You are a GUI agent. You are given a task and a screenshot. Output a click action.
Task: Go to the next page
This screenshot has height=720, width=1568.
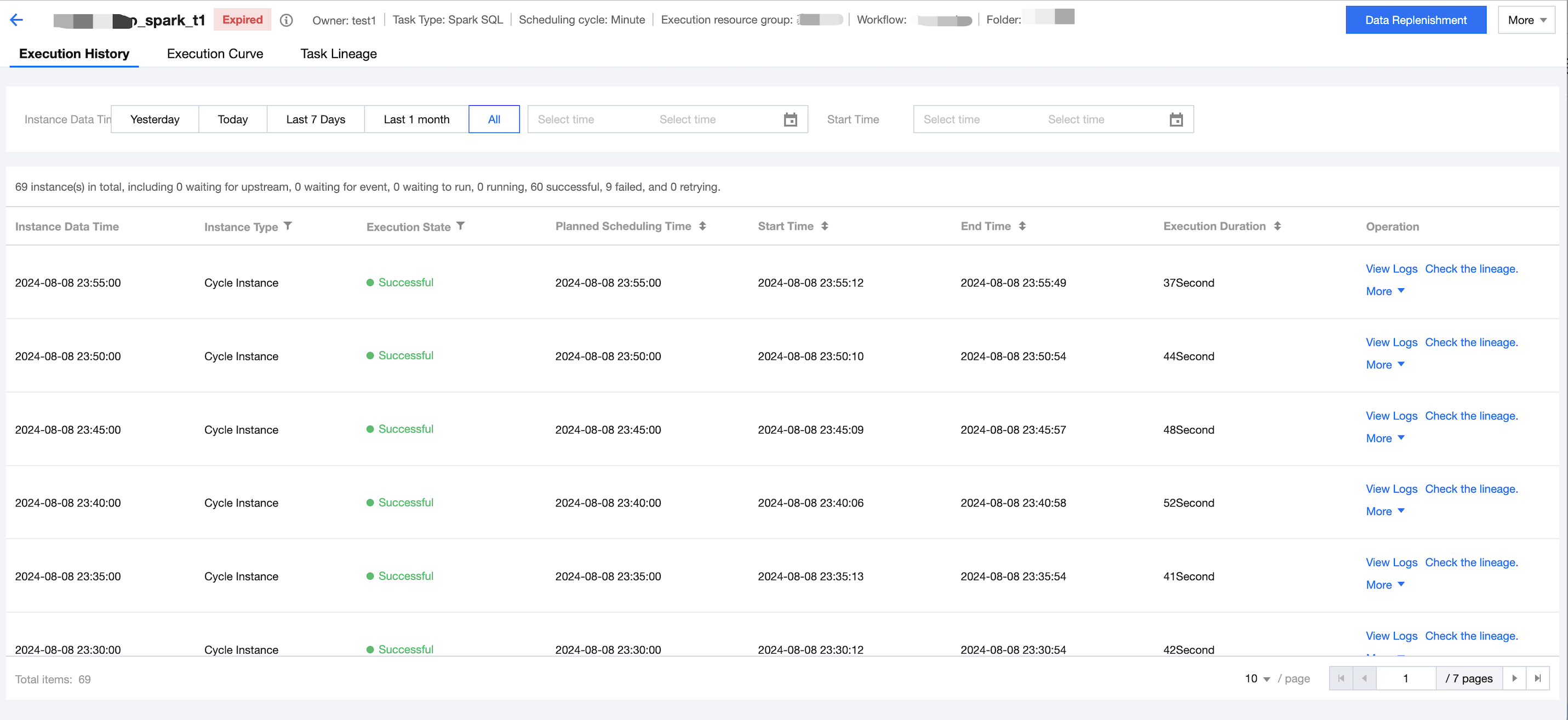point(1514,678)
